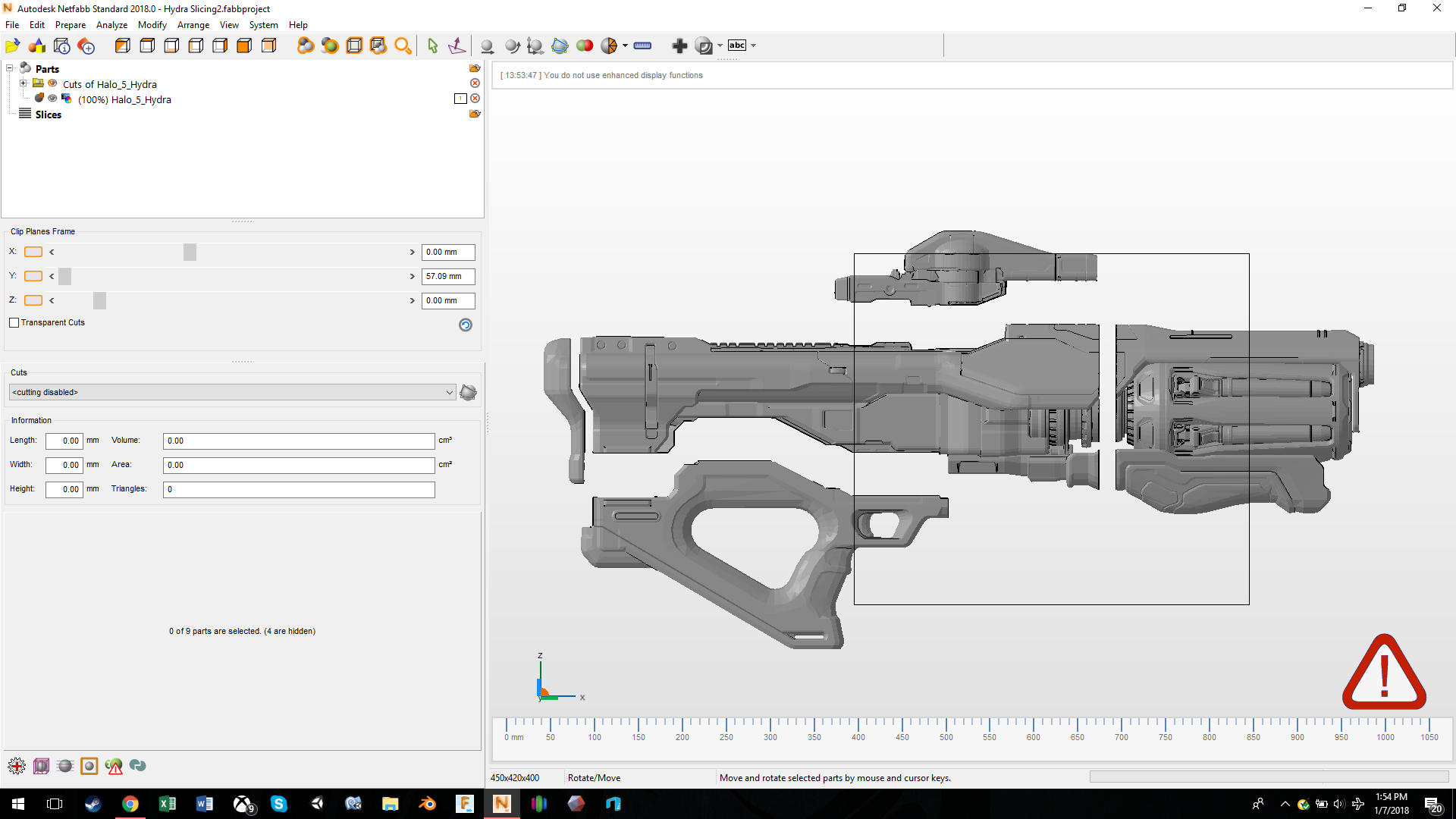
Task: Select the solid orange cube view icon
Action: tap(244, 46)
